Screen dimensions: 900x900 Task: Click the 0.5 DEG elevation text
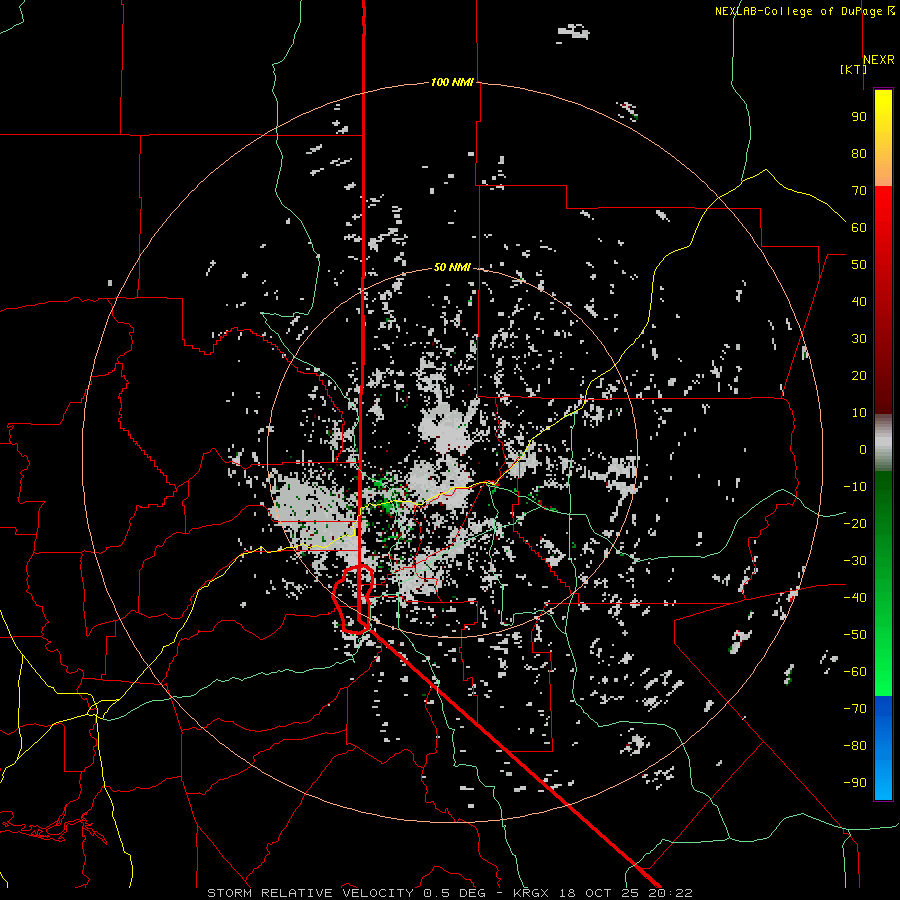pyautogui.click(x=454, y=893)
